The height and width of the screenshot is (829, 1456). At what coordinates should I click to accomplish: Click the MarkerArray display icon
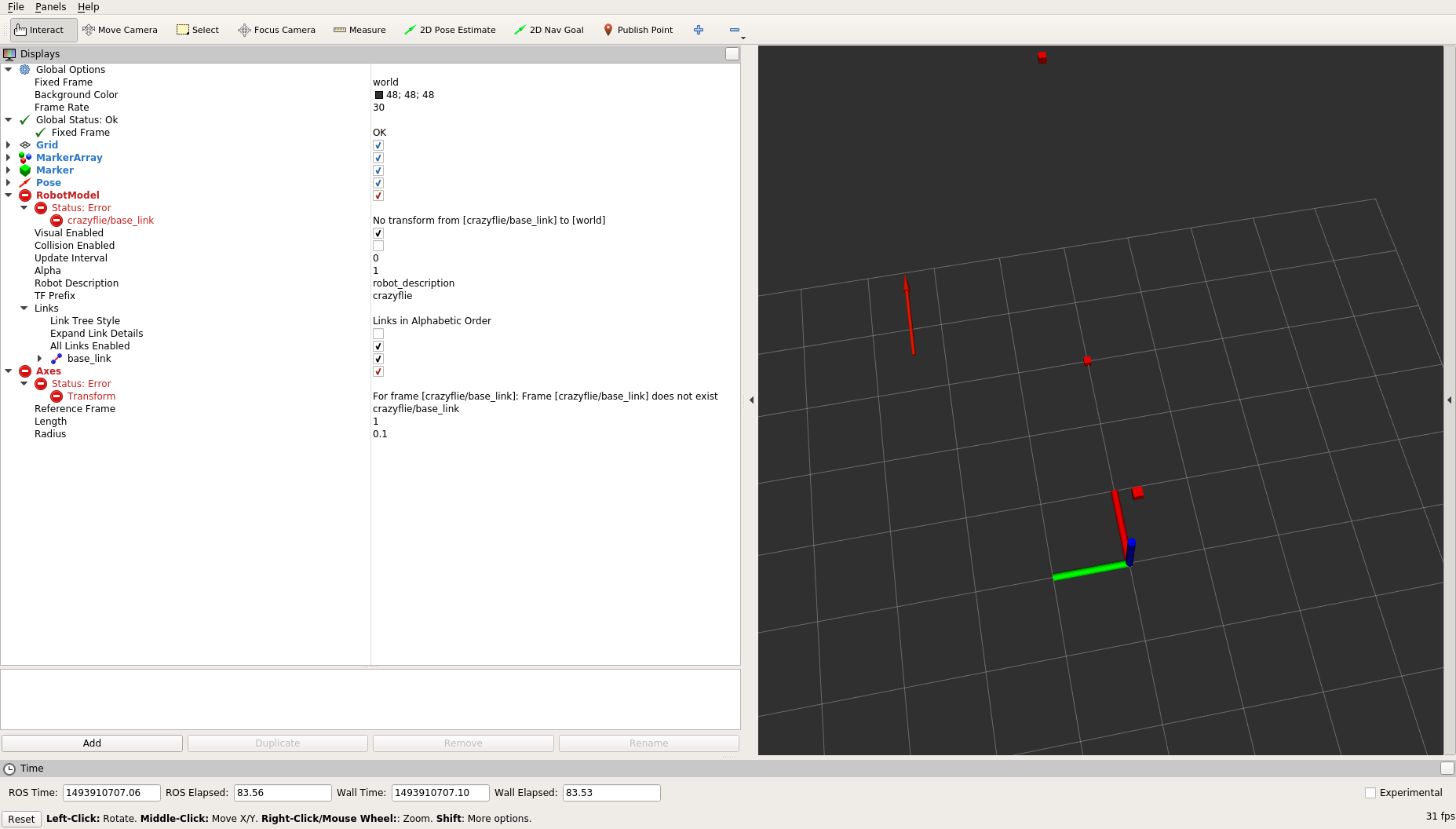25,158
